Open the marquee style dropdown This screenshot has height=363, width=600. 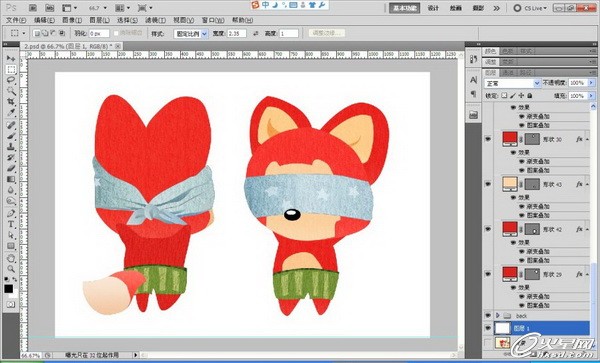(x=191, y=34)
